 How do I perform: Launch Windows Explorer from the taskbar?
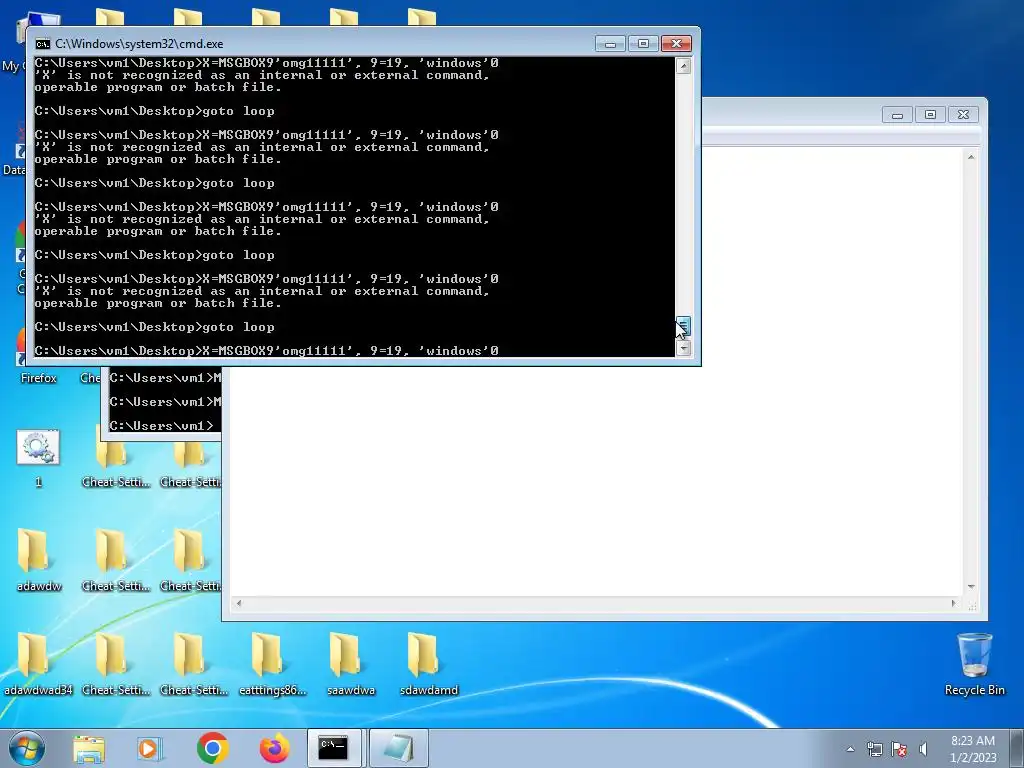pos(89,748)
